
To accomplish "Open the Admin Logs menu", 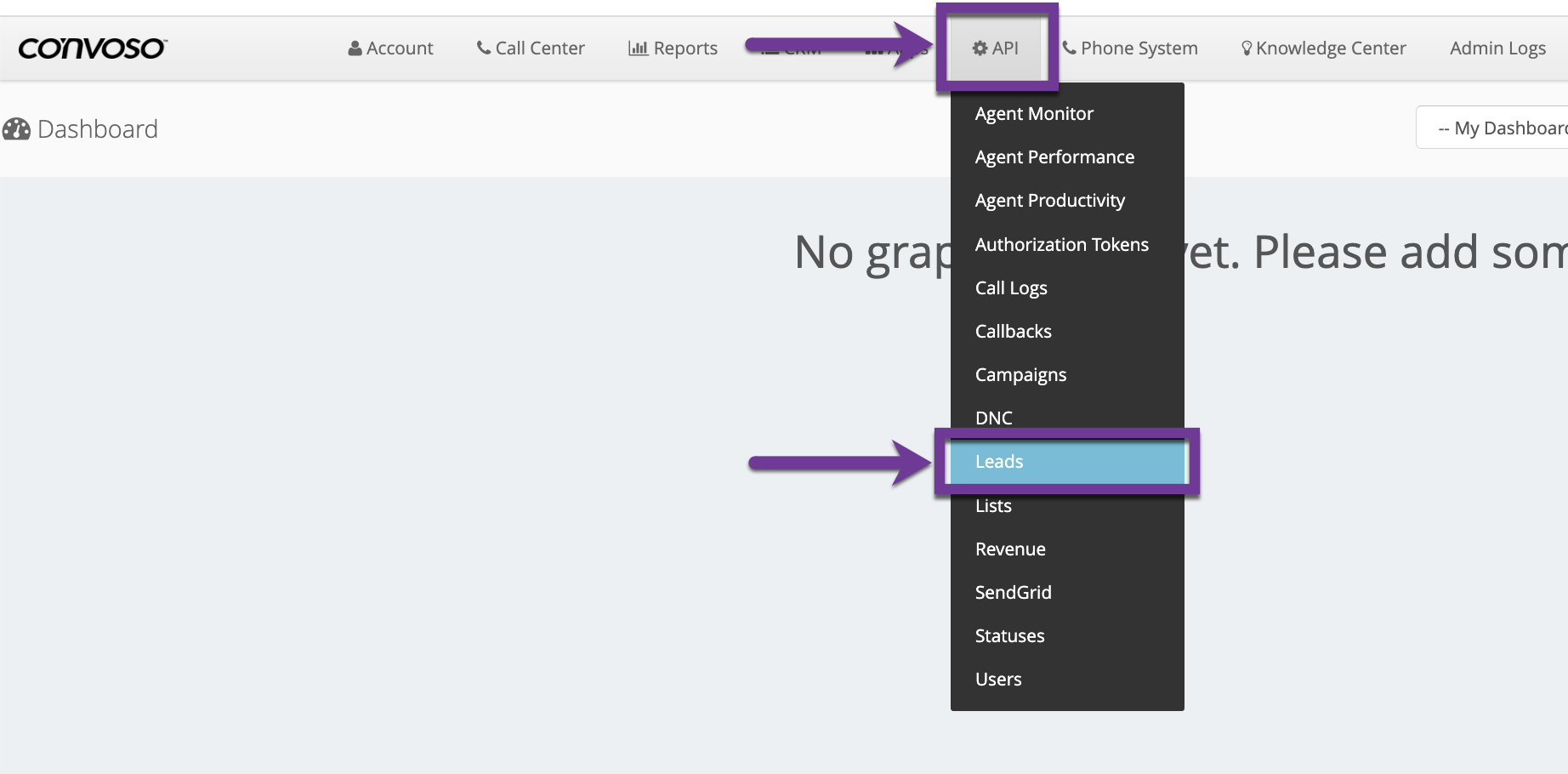I will point(1497,48).
